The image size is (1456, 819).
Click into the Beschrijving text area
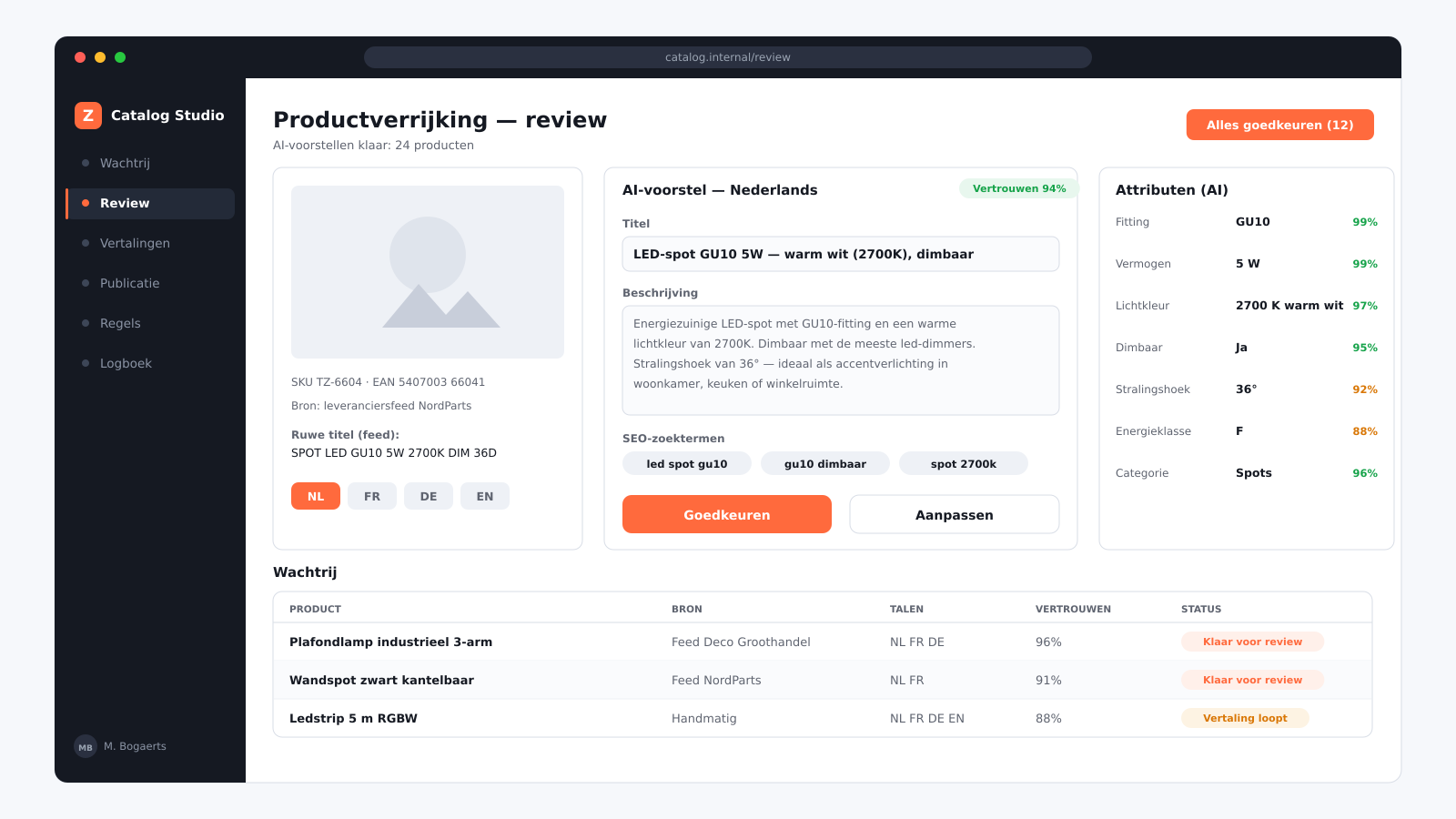pyautogui.click(x=841, y=360)
